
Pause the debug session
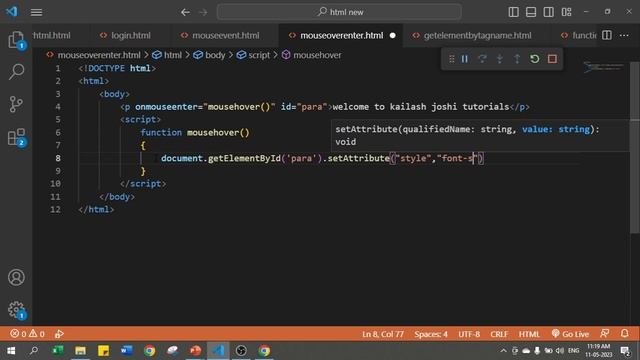(464, 59)
